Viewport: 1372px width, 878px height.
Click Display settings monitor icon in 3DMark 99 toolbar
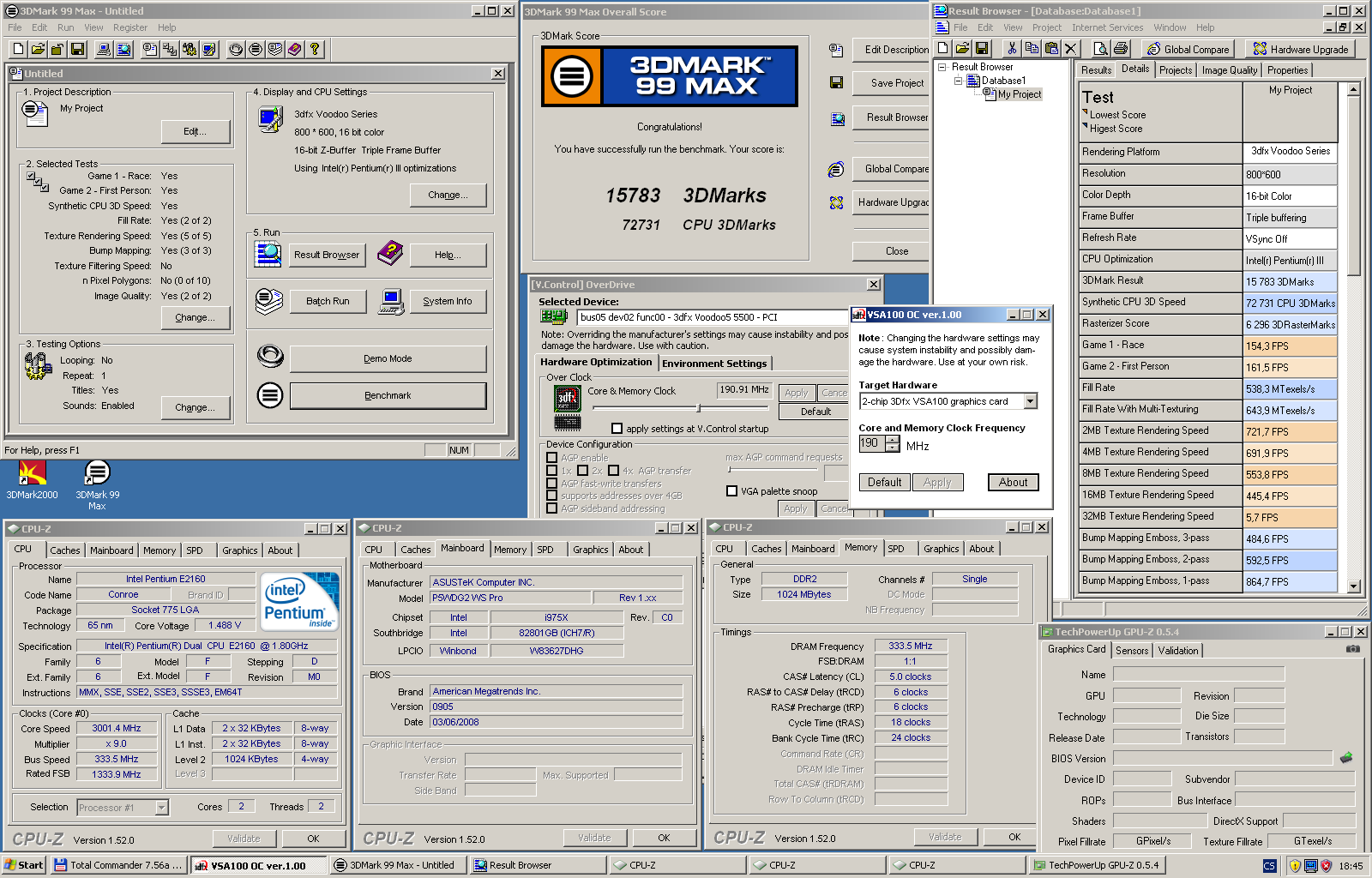[x=209, y=49]
